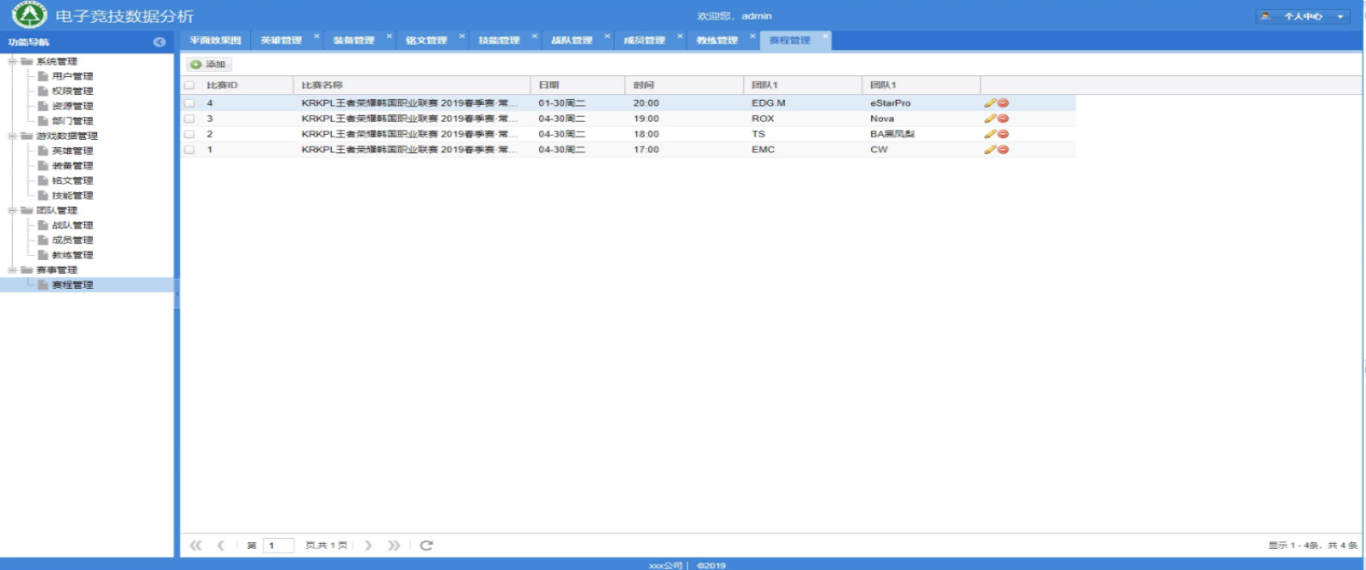Open the 战队管理 tab
Viewport: 1366px width, 570px height.
(571, 41)
